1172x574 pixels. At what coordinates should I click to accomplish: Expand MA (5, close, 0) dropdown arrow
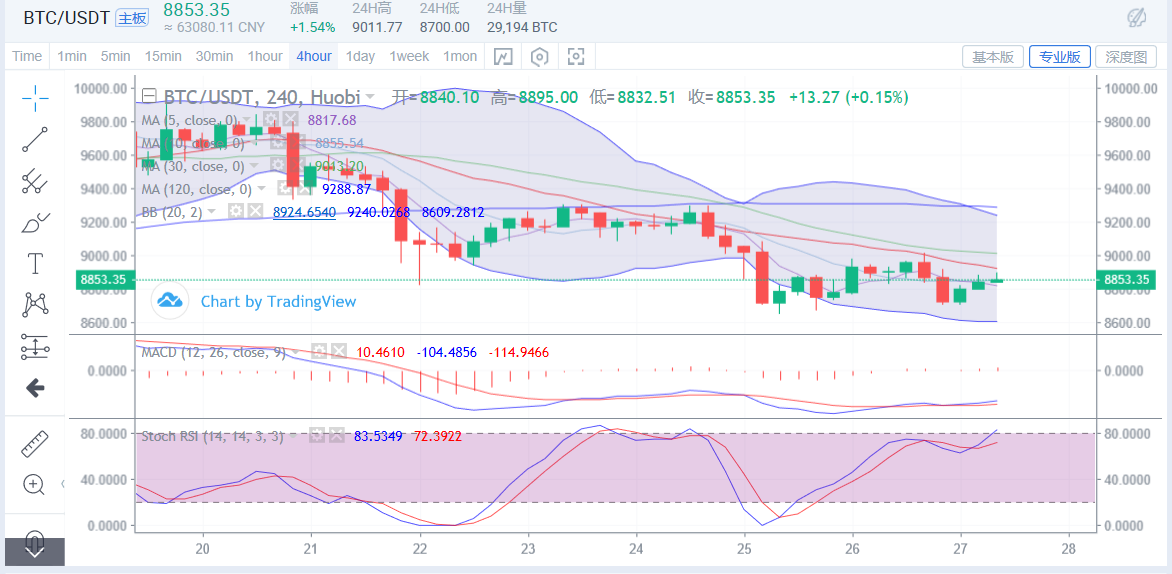tap(248, 120)
